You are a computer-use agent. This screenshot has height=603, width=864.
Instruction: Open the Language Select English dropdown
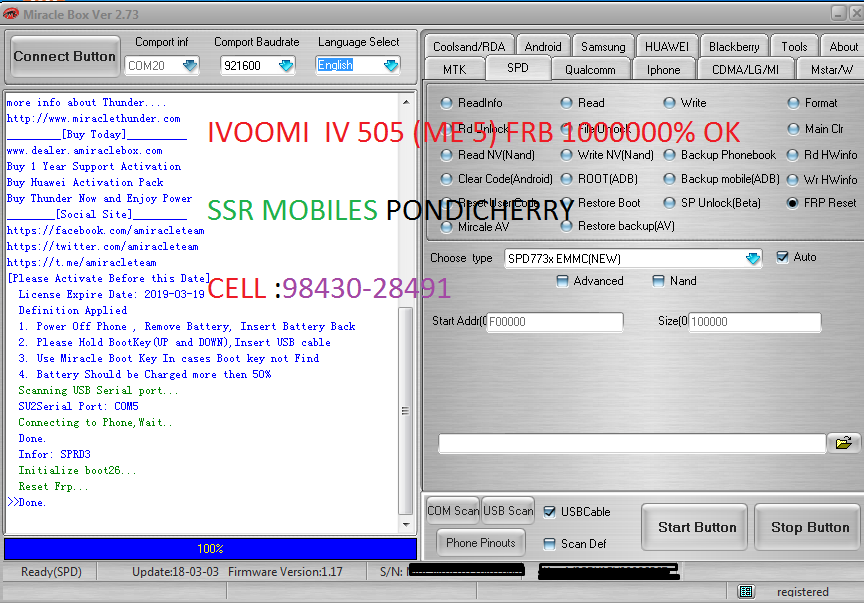click(x=391, y=66)
